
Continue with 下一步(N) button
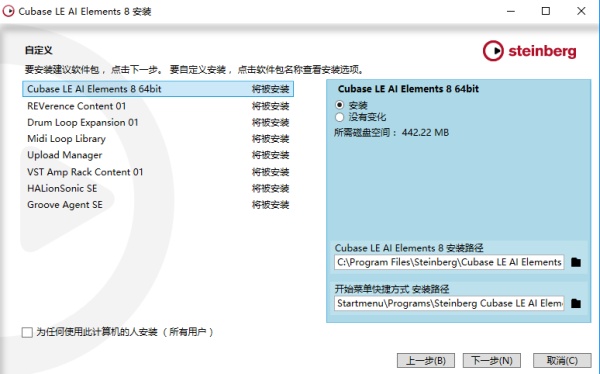point(492,361)
